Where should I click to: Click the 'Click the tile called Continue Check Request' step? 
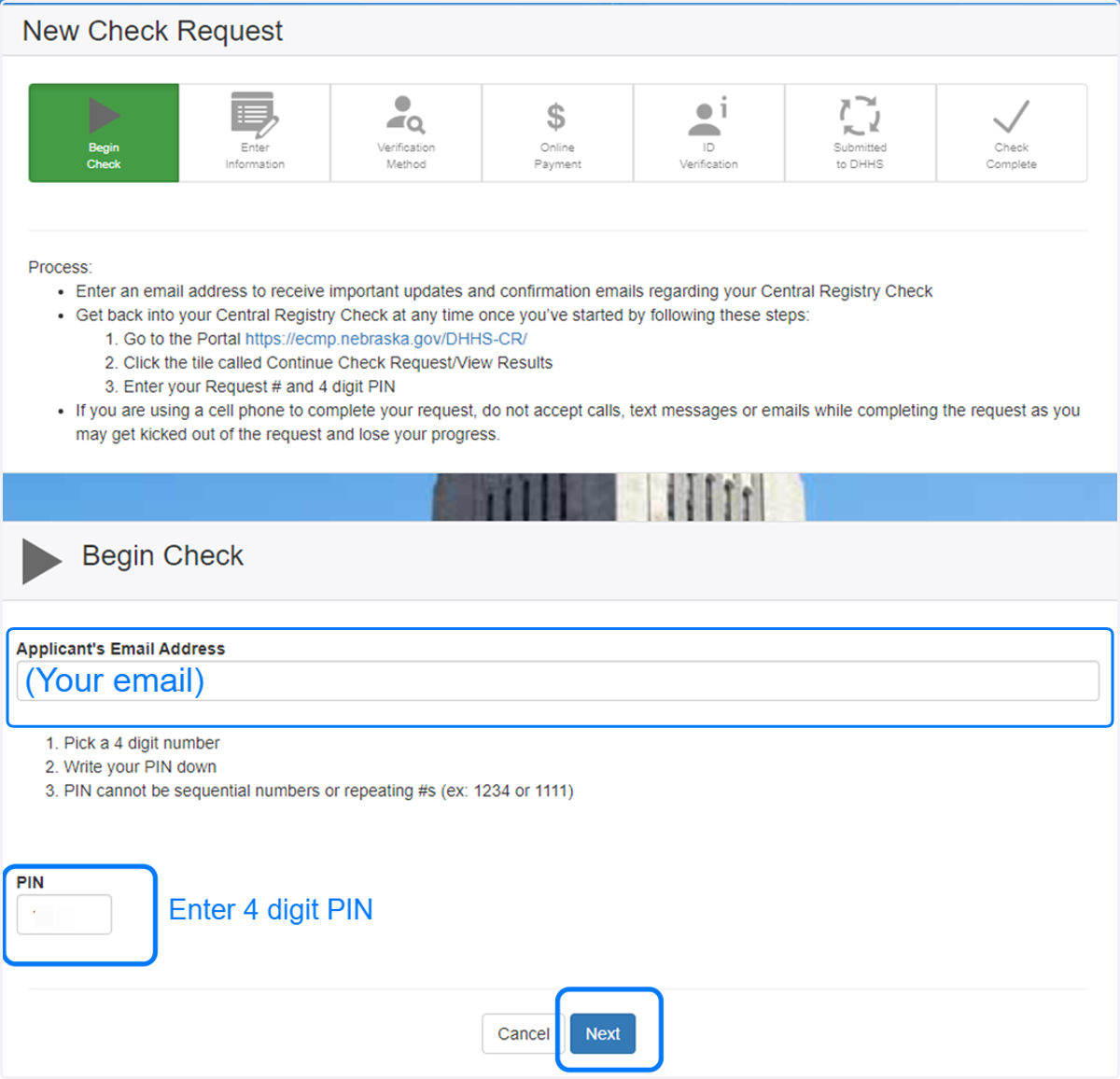(338, 362)
